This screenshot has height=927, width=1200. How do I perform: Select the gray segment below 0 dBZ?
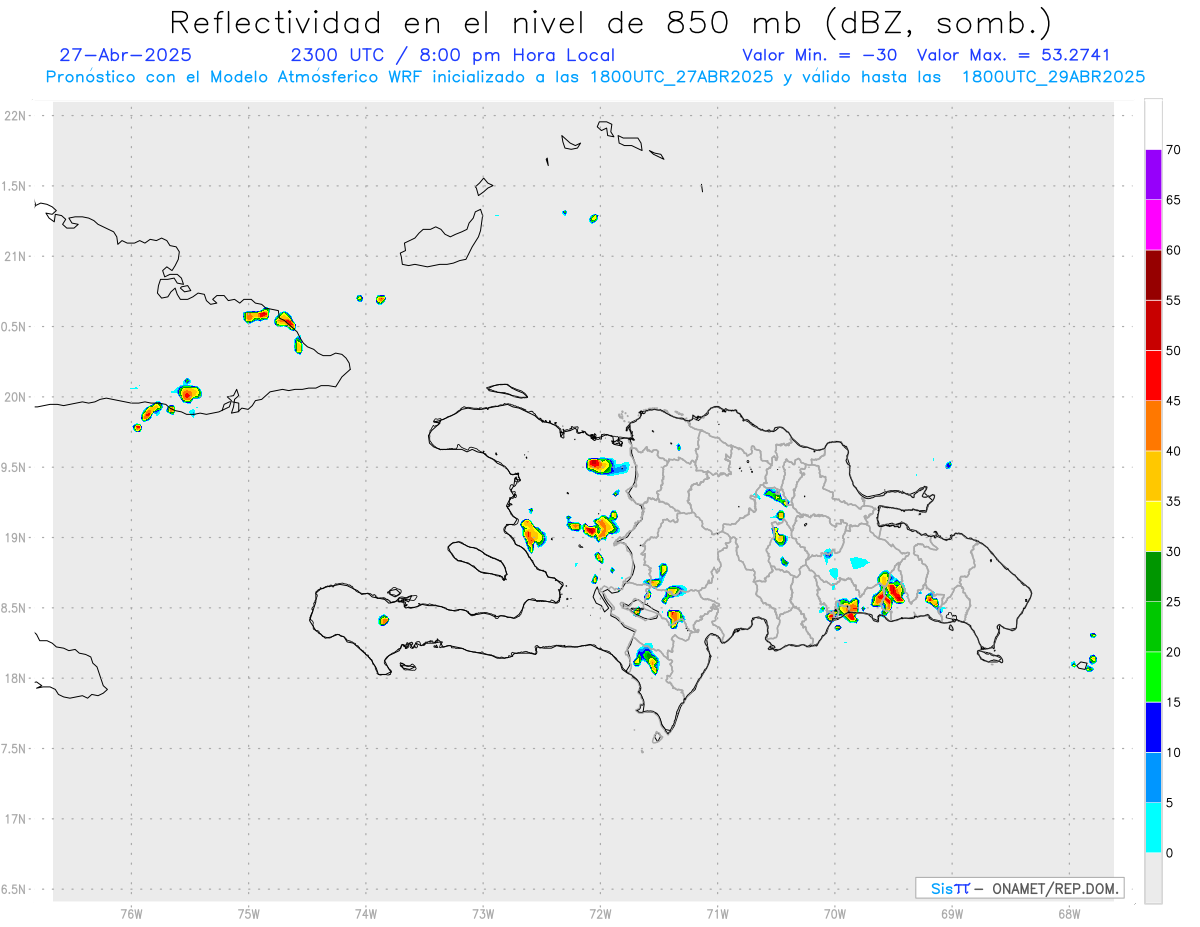(x=1153, y=878)
